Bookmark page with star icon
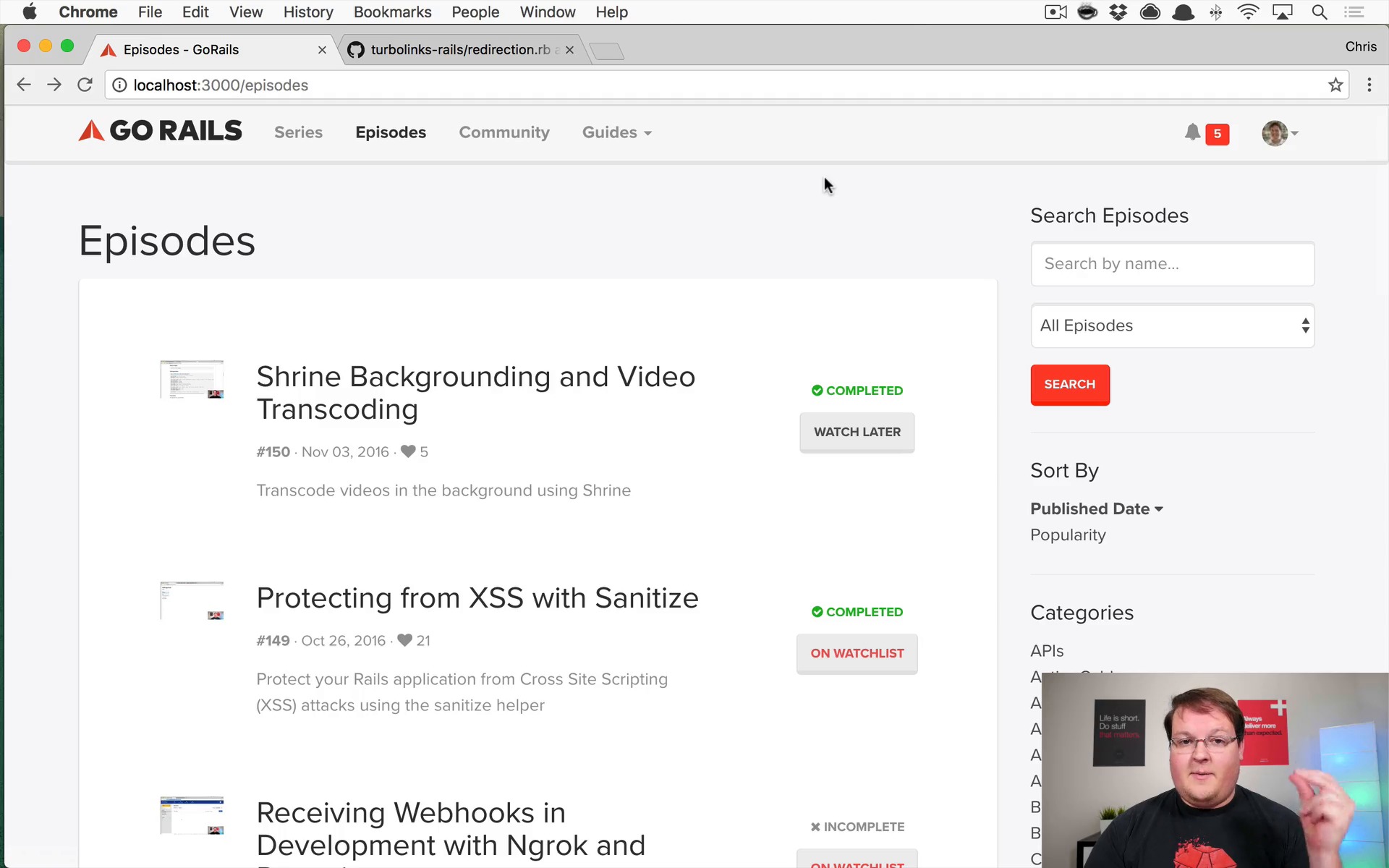1389x868 pixels. 1335,85
